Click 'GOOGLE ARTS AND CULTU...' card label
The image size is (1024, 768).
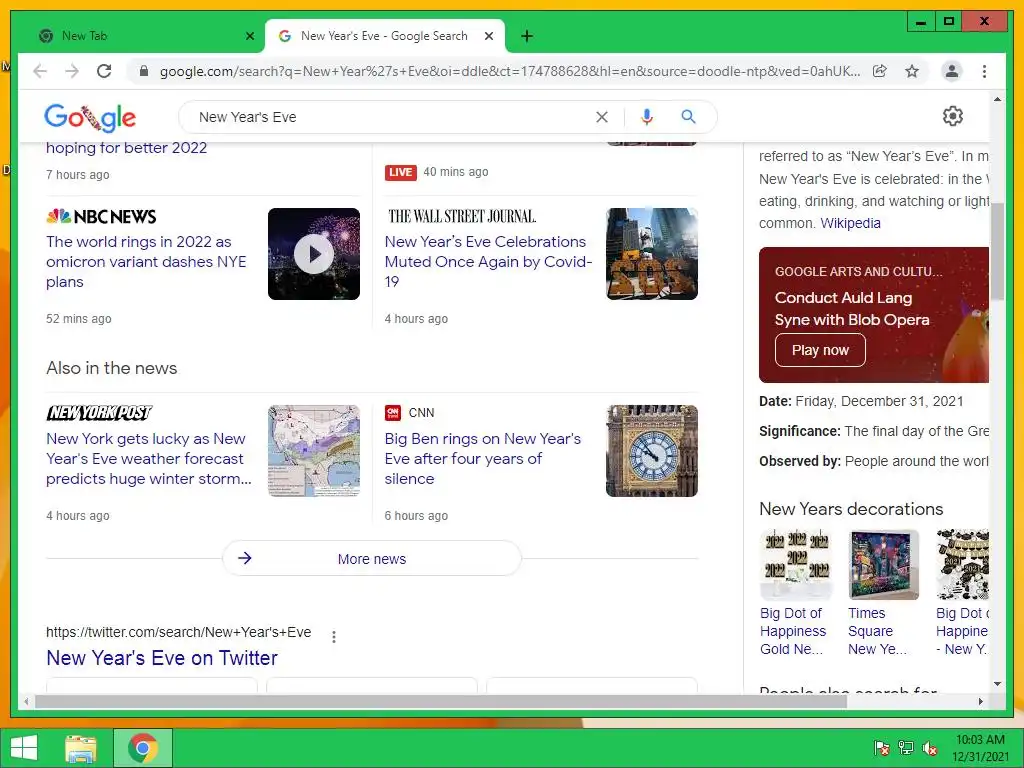coord(859,272)
